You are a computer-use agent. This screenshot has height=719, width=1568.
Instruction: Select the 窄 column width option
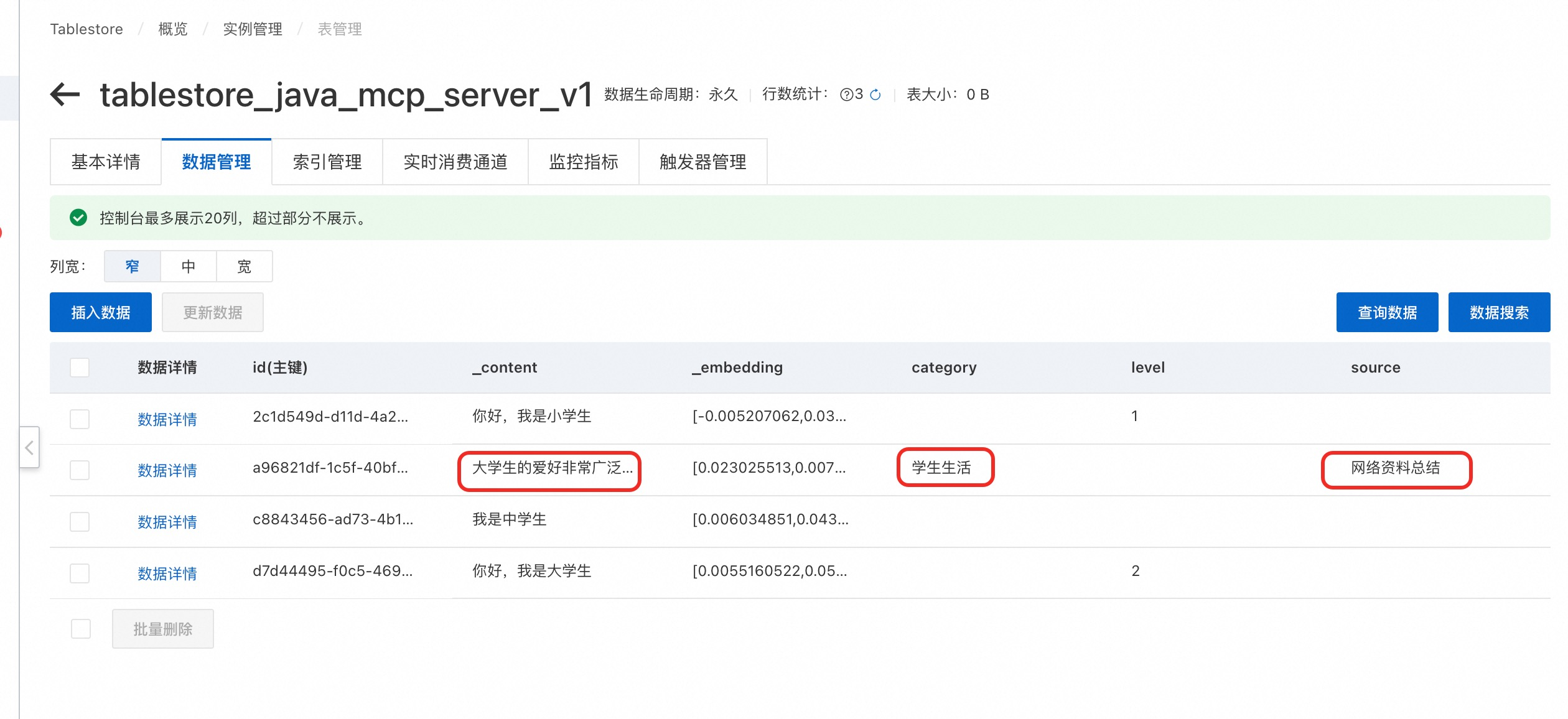(x=131, y=266)
